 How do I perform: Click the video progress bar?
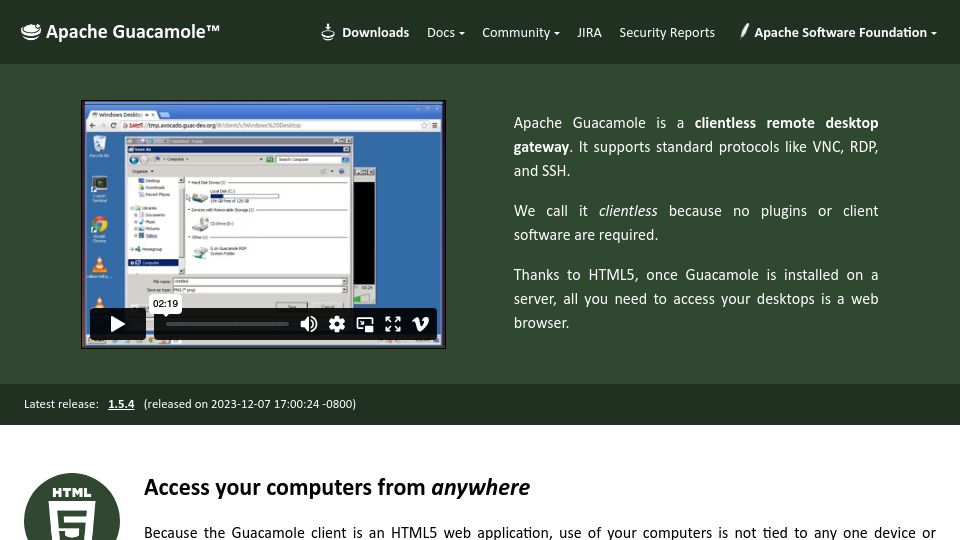coord(227,324)
